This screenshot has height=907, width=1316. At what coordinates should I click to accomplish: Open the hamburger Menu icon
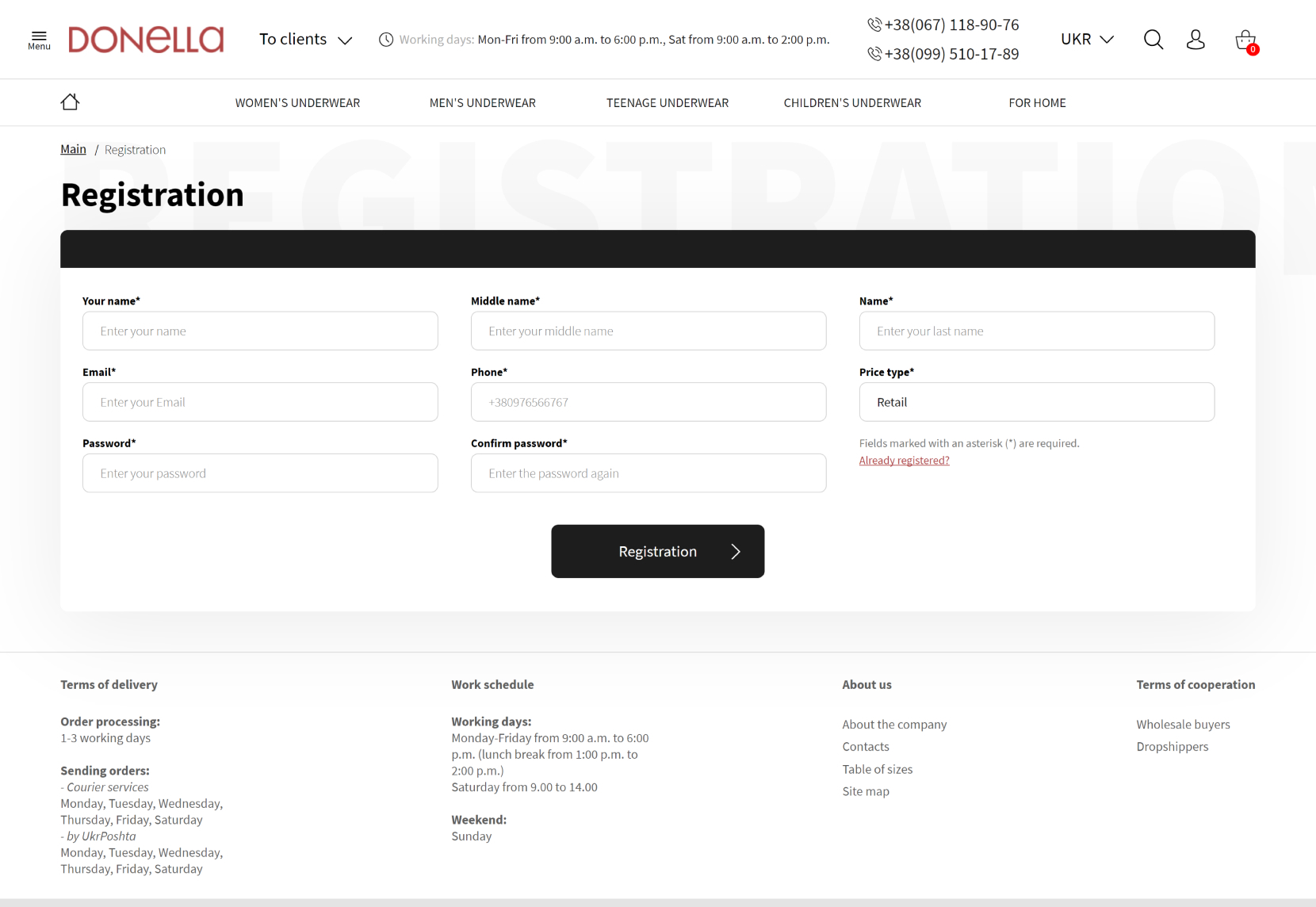(39, 40)
